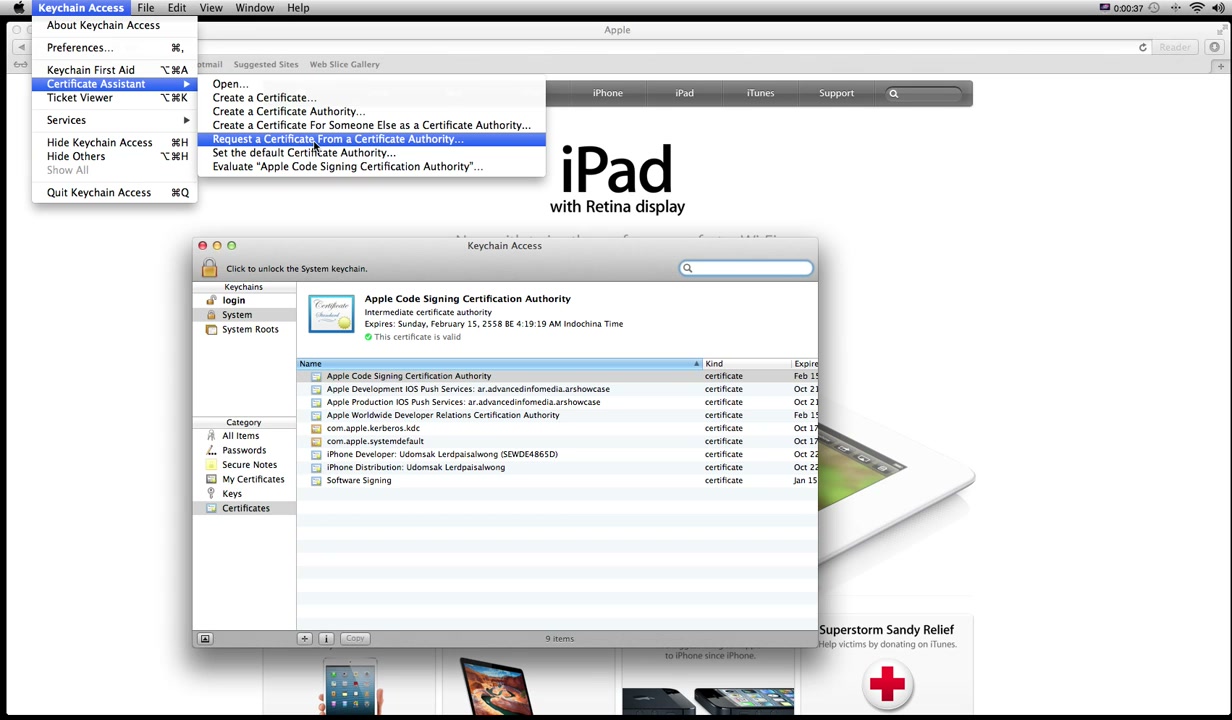The height and width of the screenshot is (720, 1232).
Task: Choose Request a Certificate From a Certificate Authority
Action: (372, 139)
